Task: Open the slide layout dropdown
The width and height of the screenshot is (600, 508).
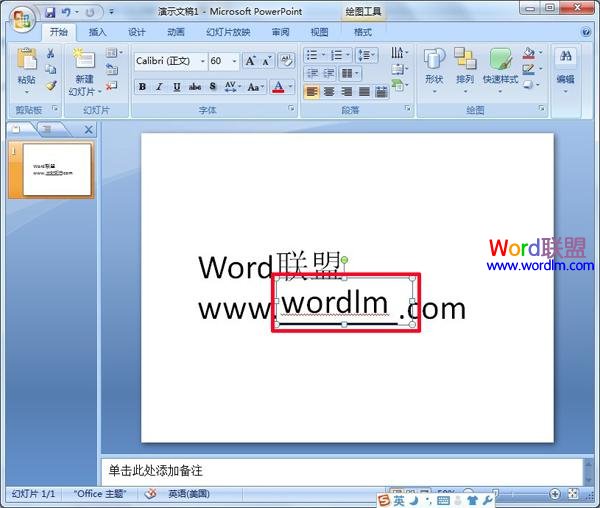Action: (114, 53)
